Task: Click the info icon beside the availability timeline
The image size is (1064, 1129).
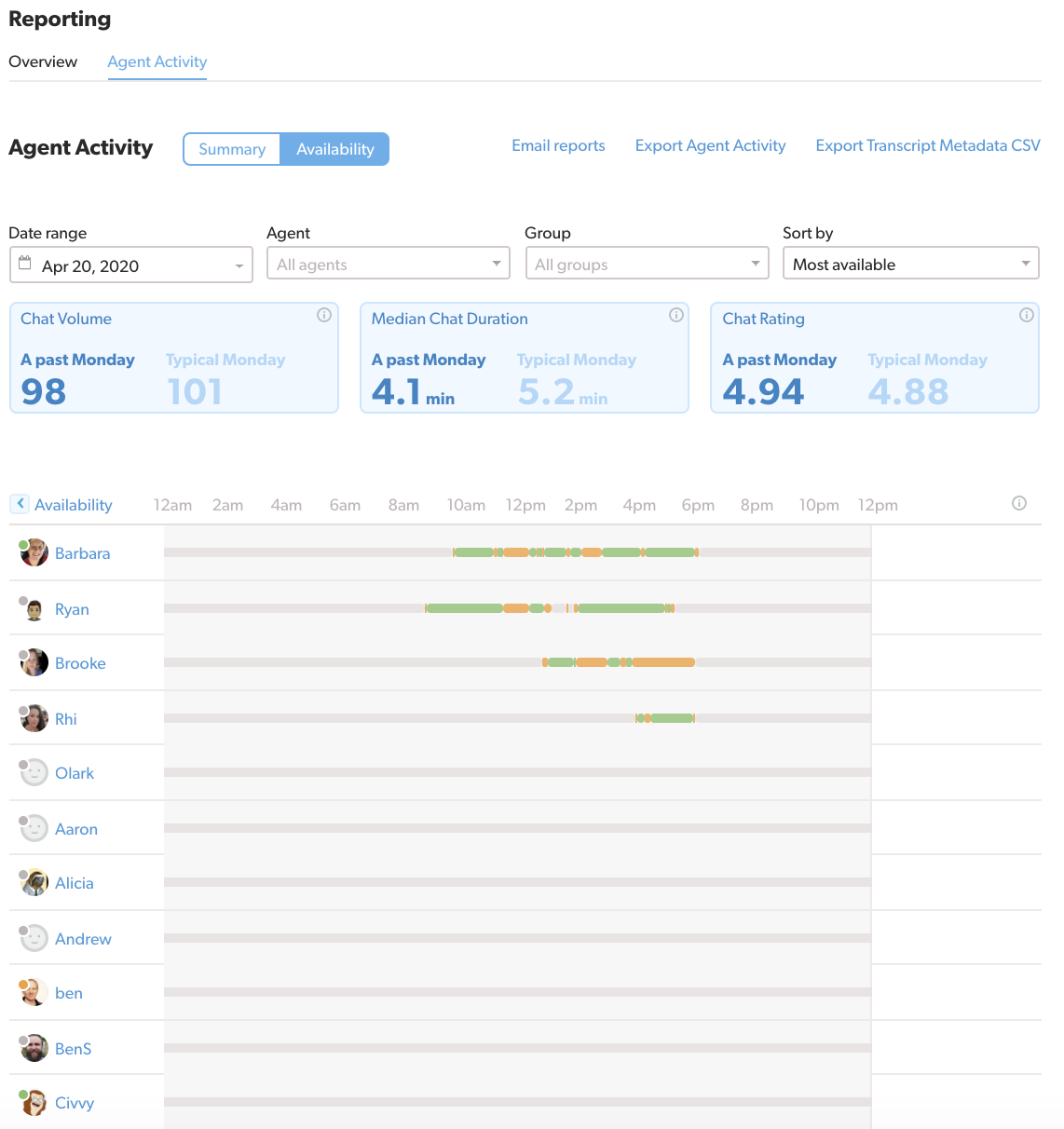Action: (x=1018, y=503)
